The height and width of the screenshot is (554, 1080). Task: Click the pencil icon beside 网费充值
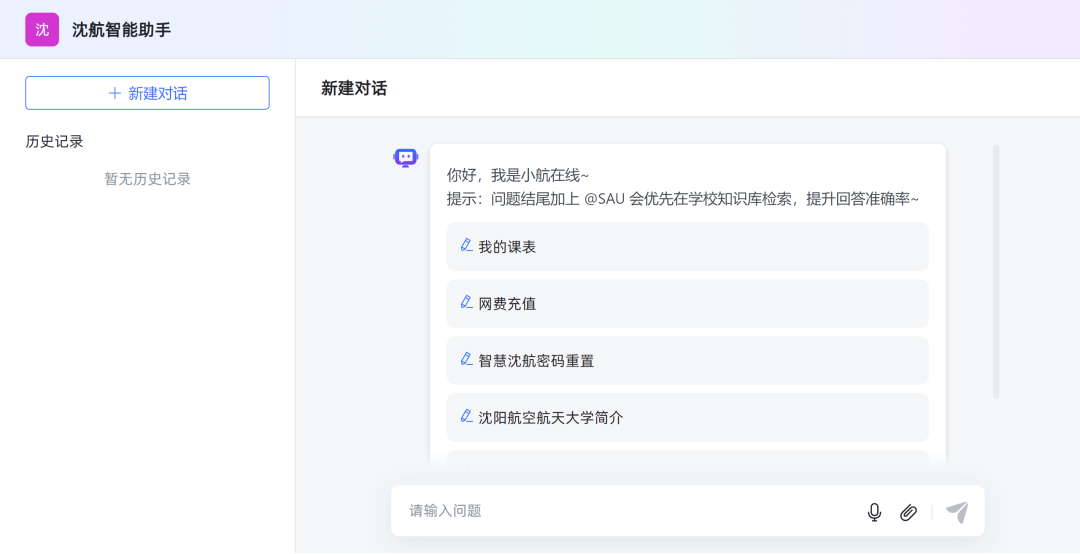(466, 302)
